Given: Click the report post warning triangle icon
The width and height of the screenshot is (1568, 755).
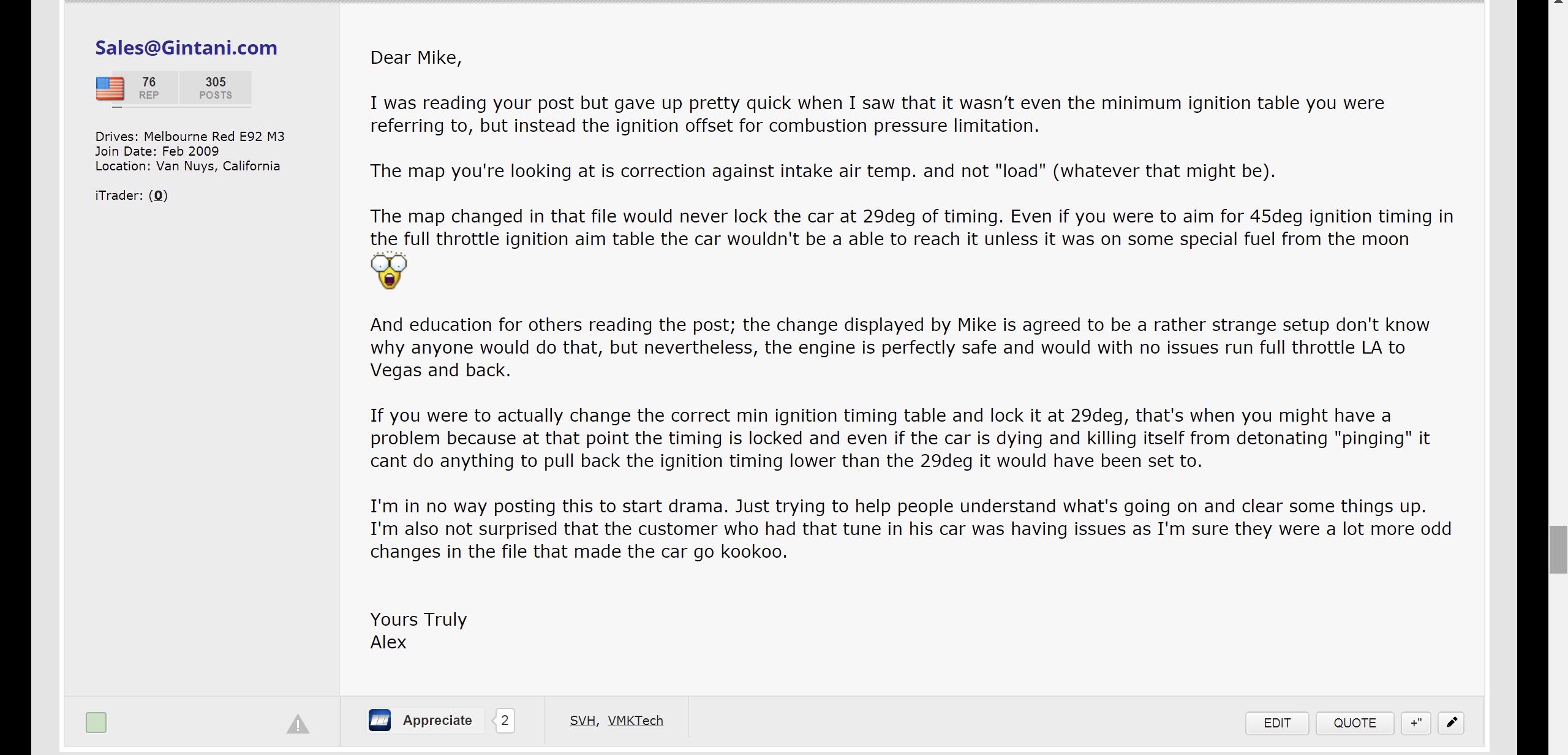Looking at the screenshot, I should (298, 724).
